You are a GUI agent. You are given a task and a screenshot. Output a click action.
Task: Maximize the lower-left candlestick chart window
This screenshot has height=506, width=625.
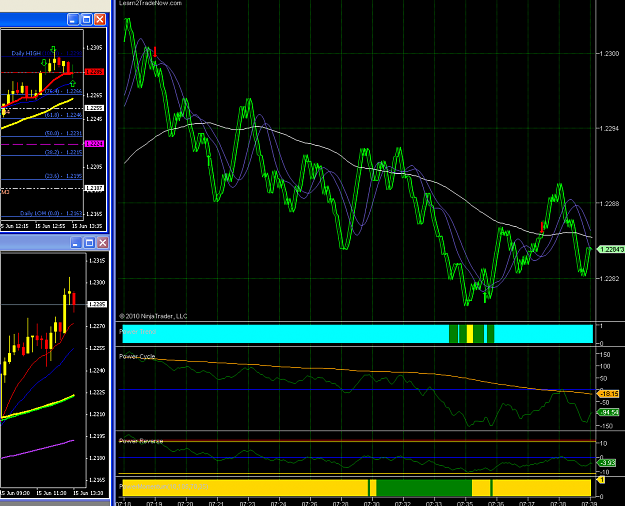point(89,242)
